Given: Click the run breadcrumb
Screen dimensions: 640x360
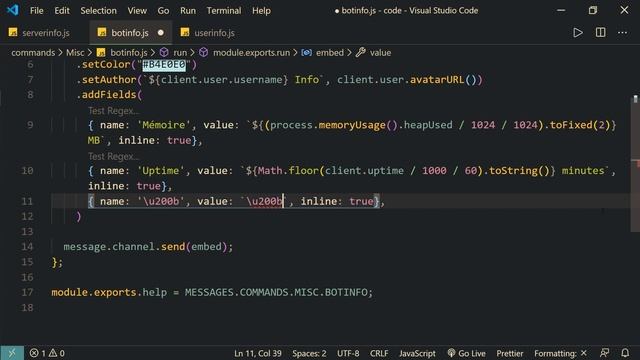Looking at the screenshot, I should (x=180, y=53).
